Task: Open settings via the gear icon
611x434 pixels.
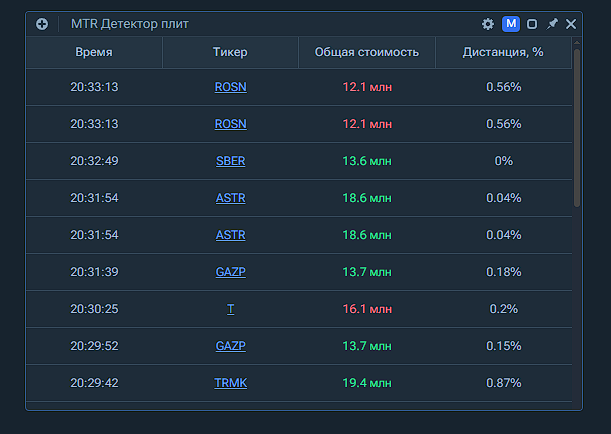Action: [x=488, y=24]
